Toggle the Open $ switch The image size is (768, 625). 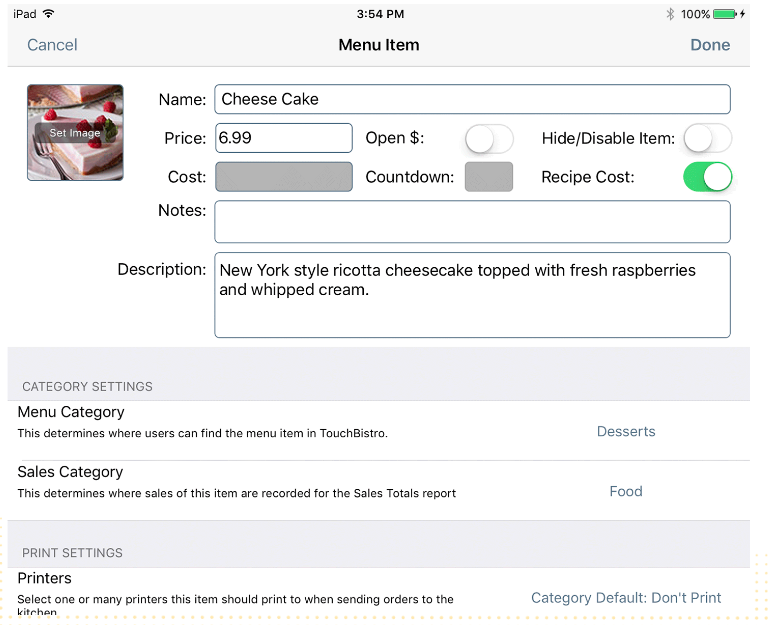click(x=489, y=138)
